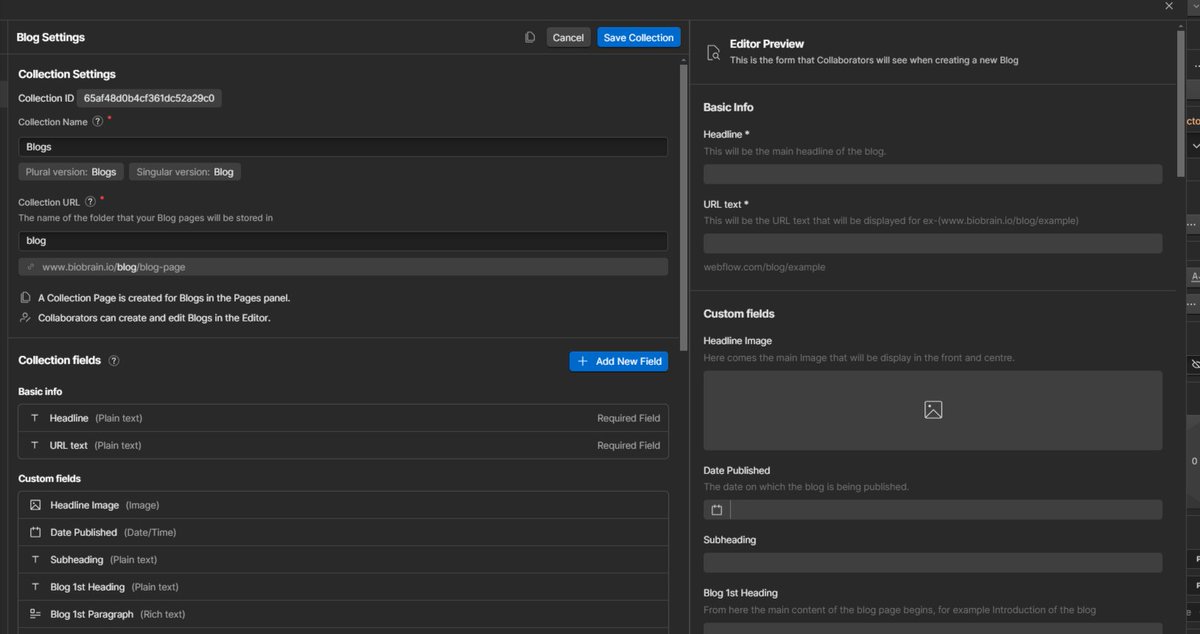
Task: Click the calendar icon on the Date Published field
Action: pyautogui.click(x=35, y=531)
